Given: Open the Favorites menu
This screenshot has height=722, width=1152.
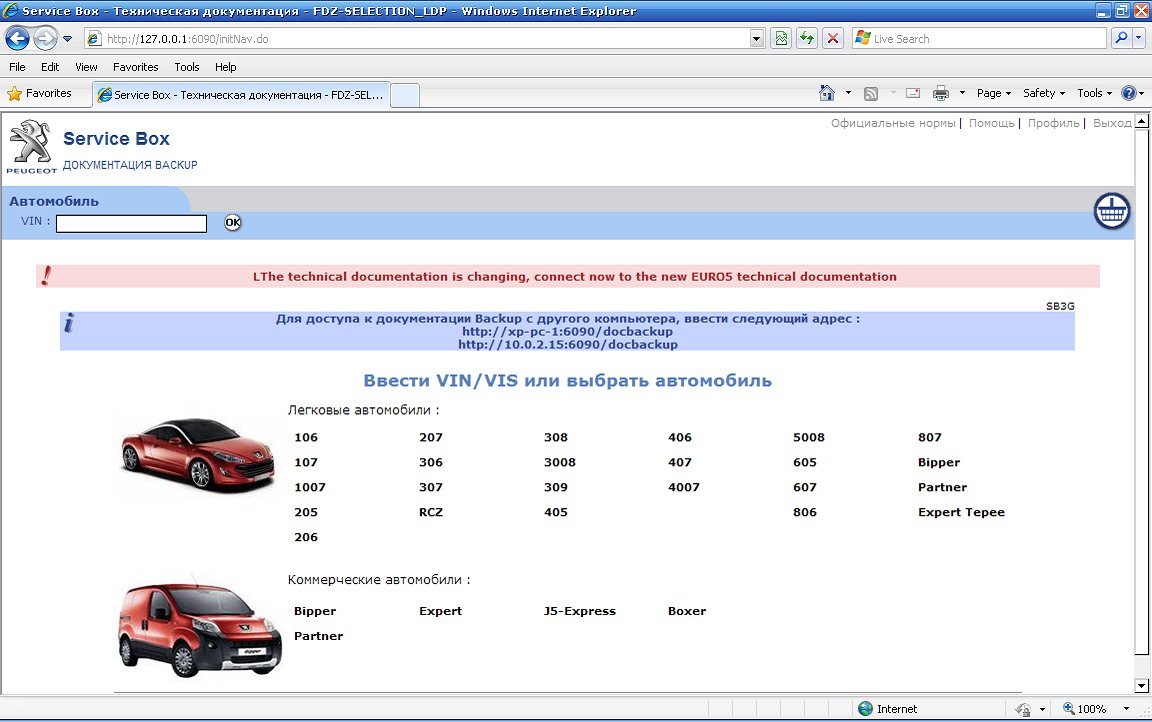Looking at the screenshot, I should (135, 67).
